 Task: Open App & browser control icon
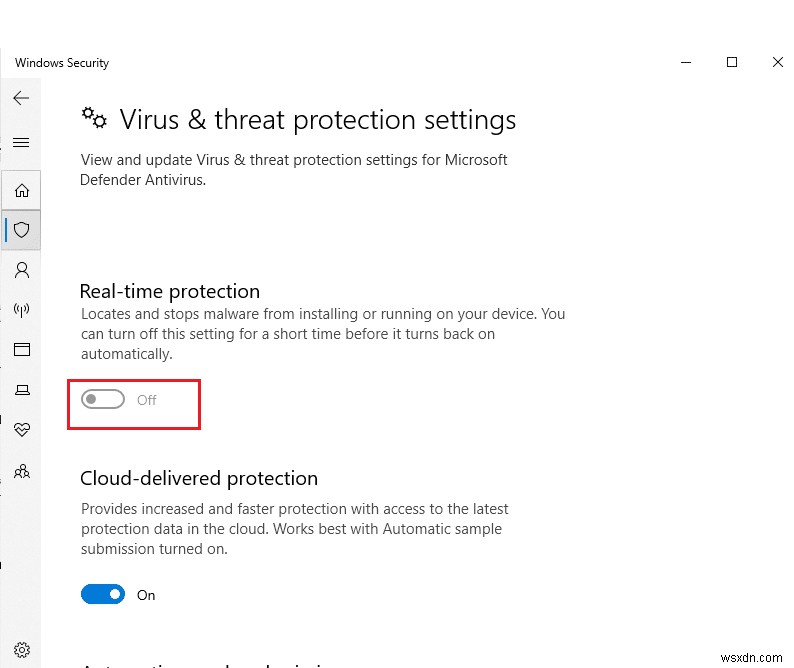21,350
